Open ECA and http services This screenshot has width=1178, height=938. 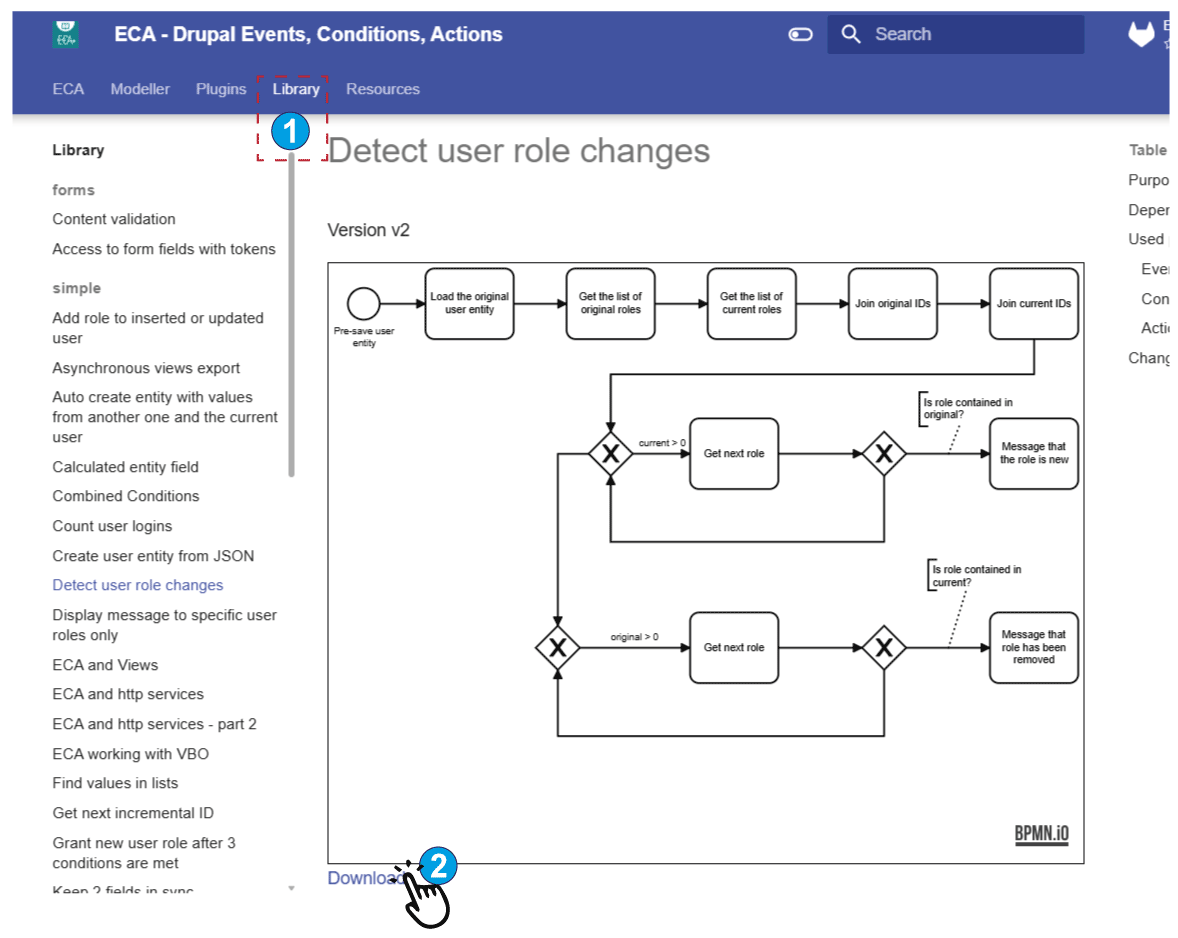point(128,695)
